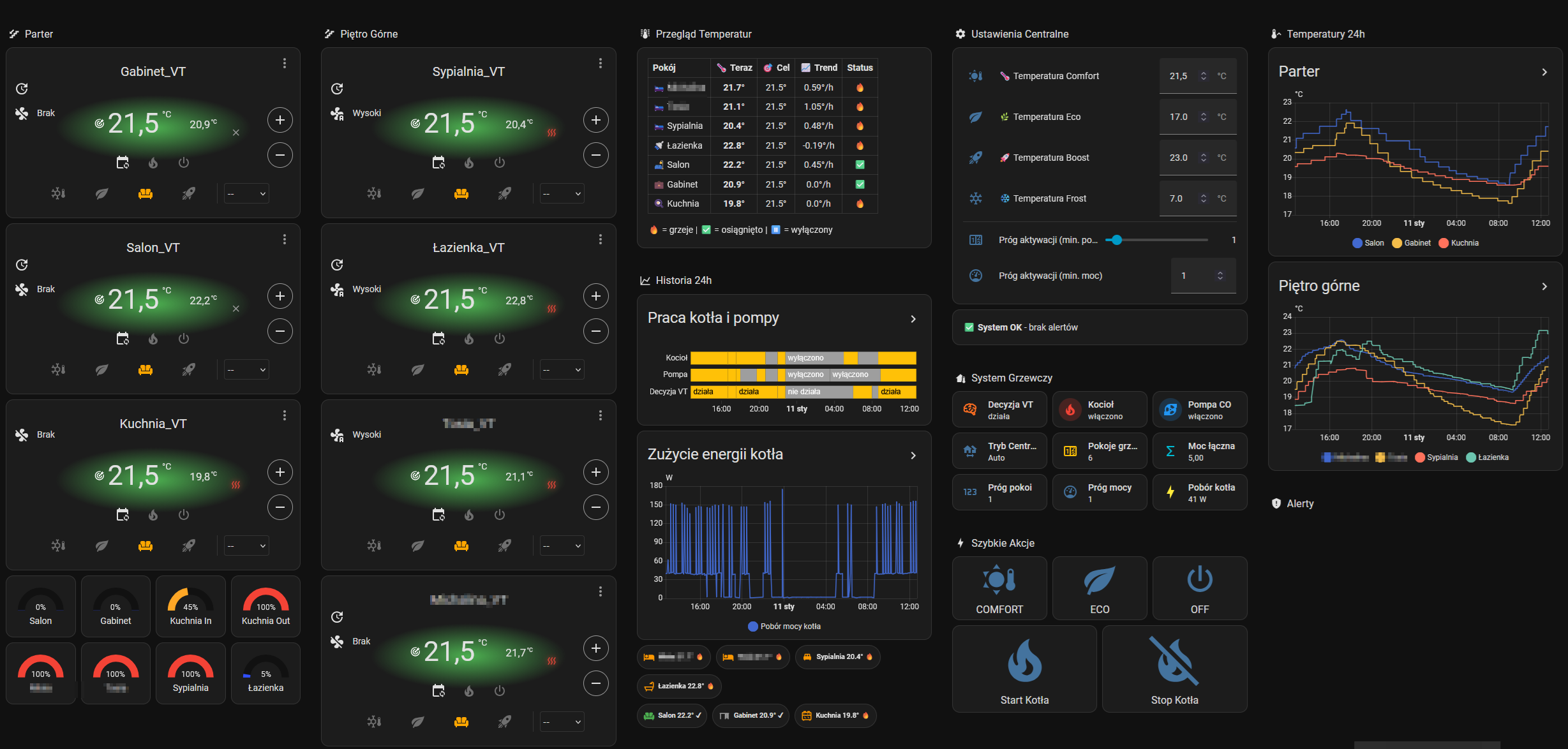The image size is (1568, 749).
Task: Decrease Salon_VT temperature with minus button
Action: 280,331
